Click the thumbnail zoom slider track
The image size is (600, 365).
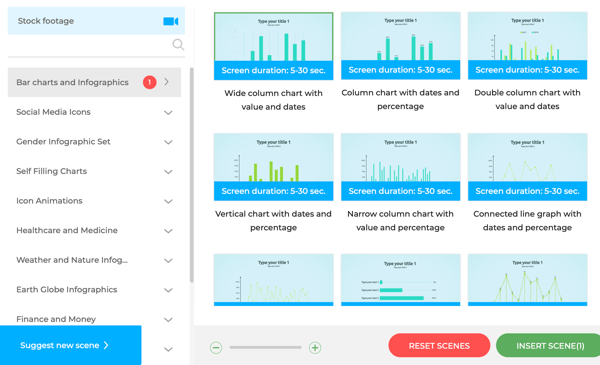pyautogui.click(x=265, y=347)
